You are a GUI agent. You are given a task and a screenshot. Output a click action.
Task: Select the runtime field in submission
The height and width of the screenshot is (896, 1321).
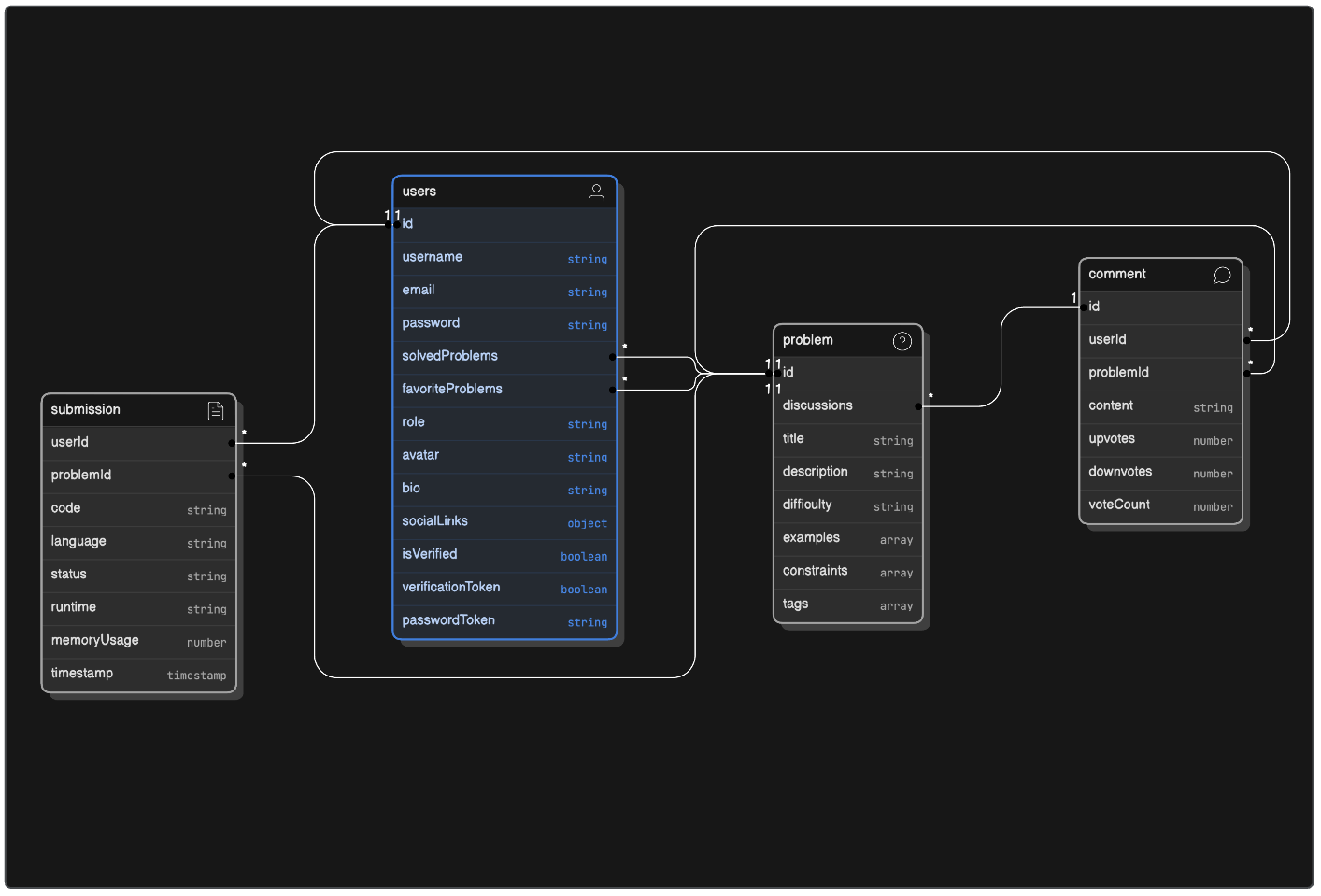tap(139, 608)
